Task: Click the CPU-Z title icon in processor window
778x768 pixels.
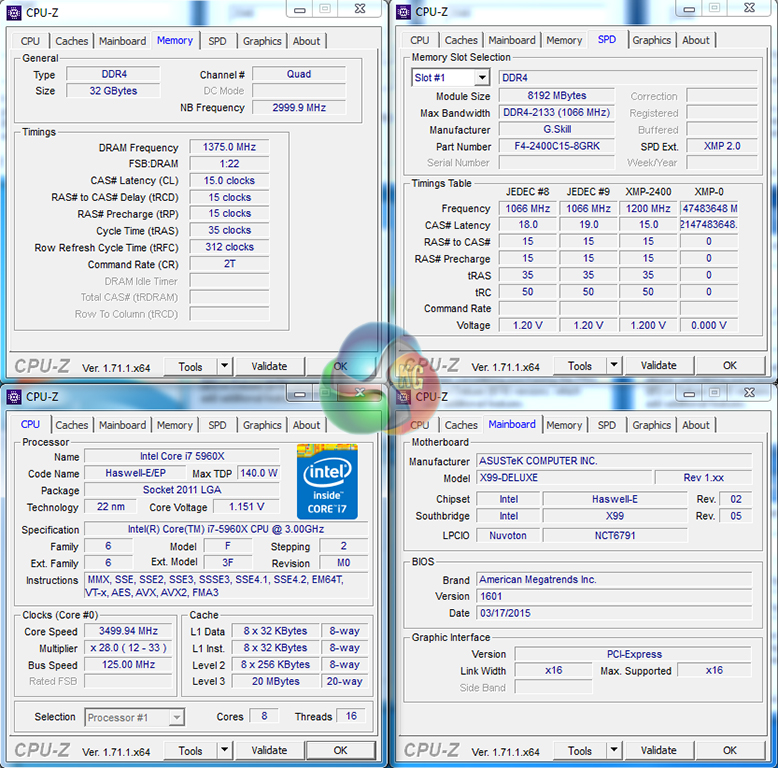Action: (13, 396)
